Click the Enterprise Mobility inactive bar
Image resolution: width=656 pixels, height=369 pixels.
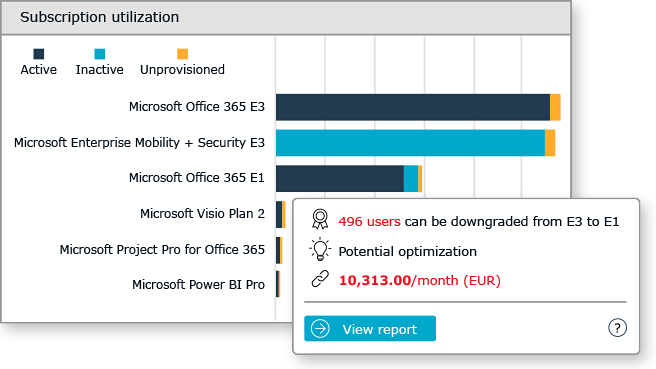coord(410,143)
